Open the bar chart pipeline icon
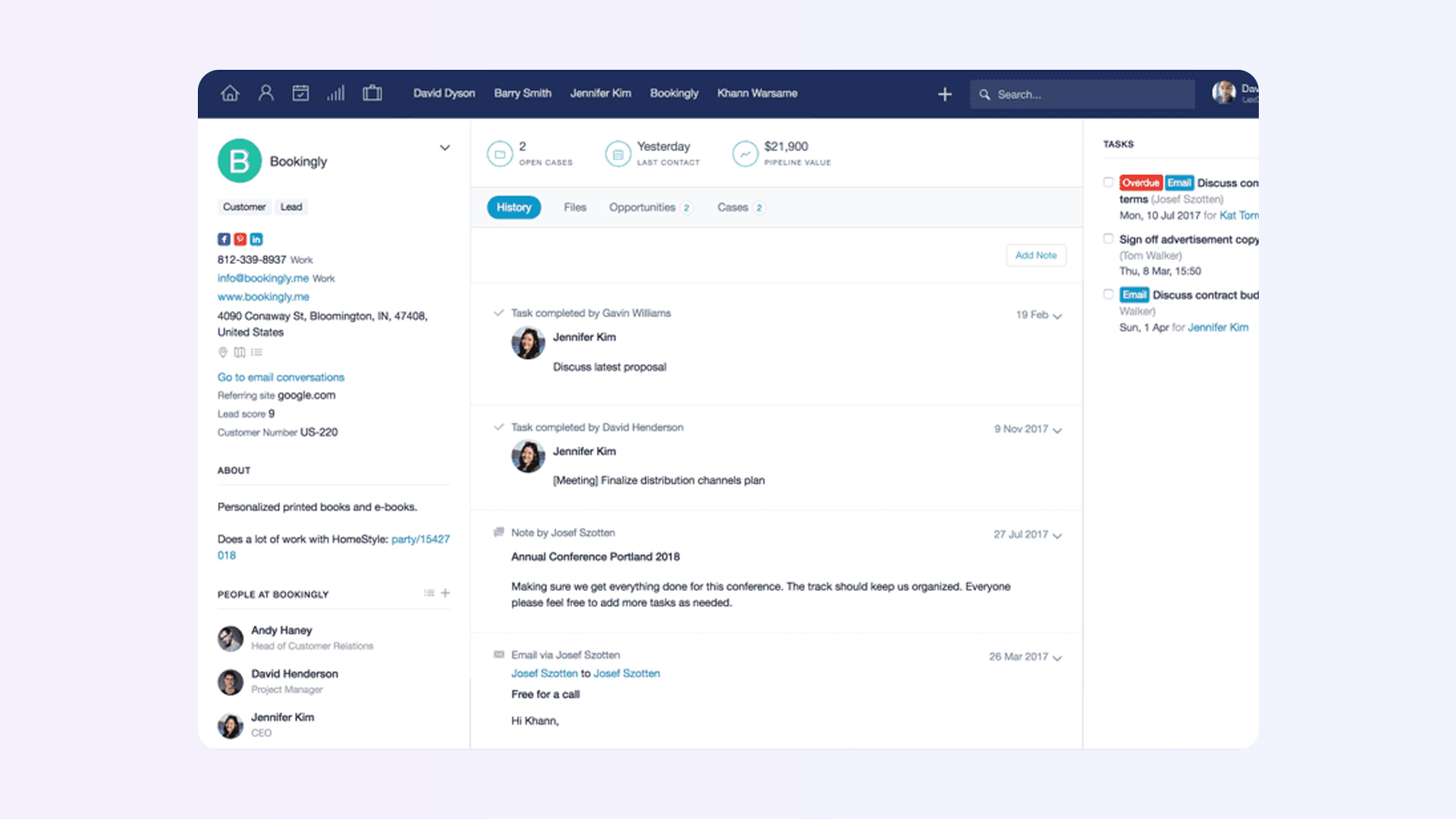The height and width of the screenshot is (819, 1456). [335, 93]
